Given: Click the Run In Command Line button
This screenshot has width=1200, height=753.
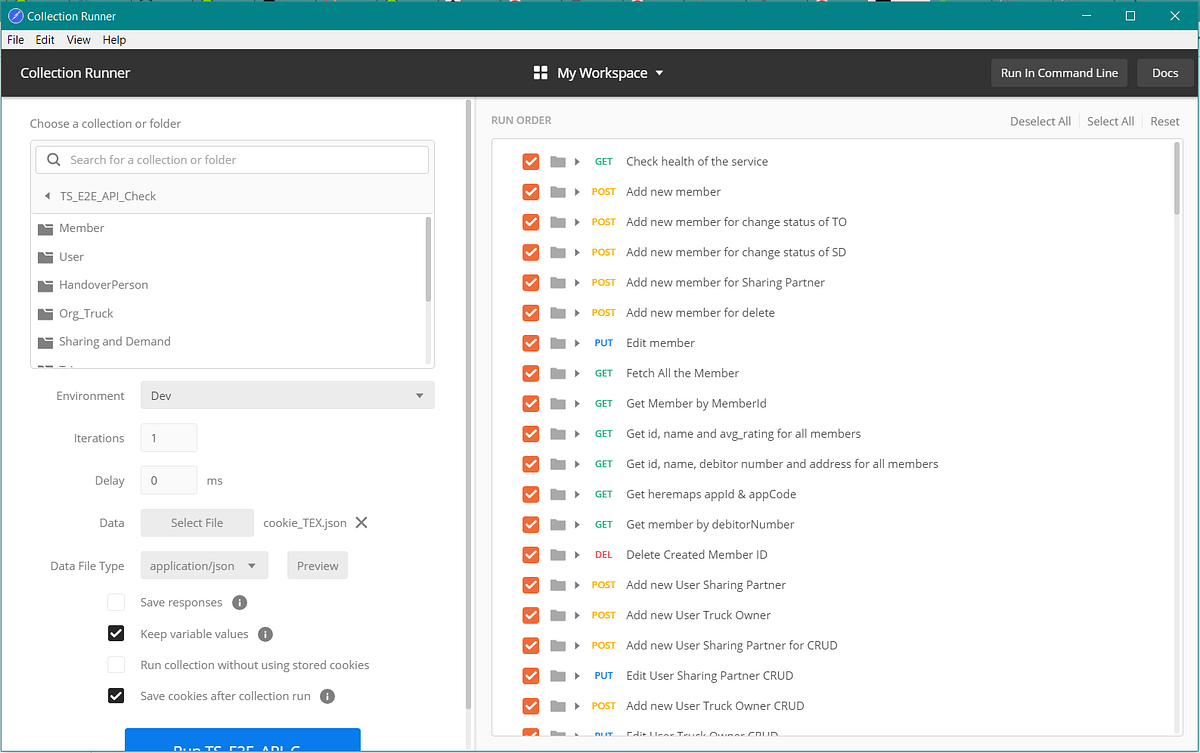Looking at the screenshot, I should 1058,72.
